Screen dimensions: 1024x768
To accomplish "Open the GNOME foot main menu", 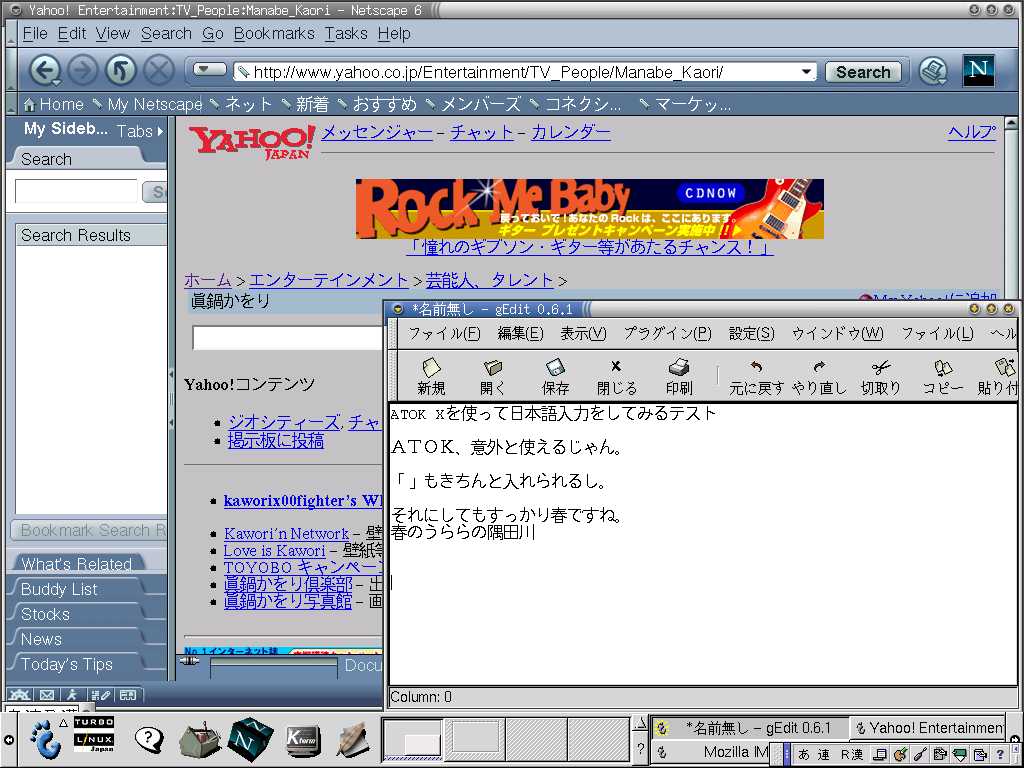I will 44,739.
